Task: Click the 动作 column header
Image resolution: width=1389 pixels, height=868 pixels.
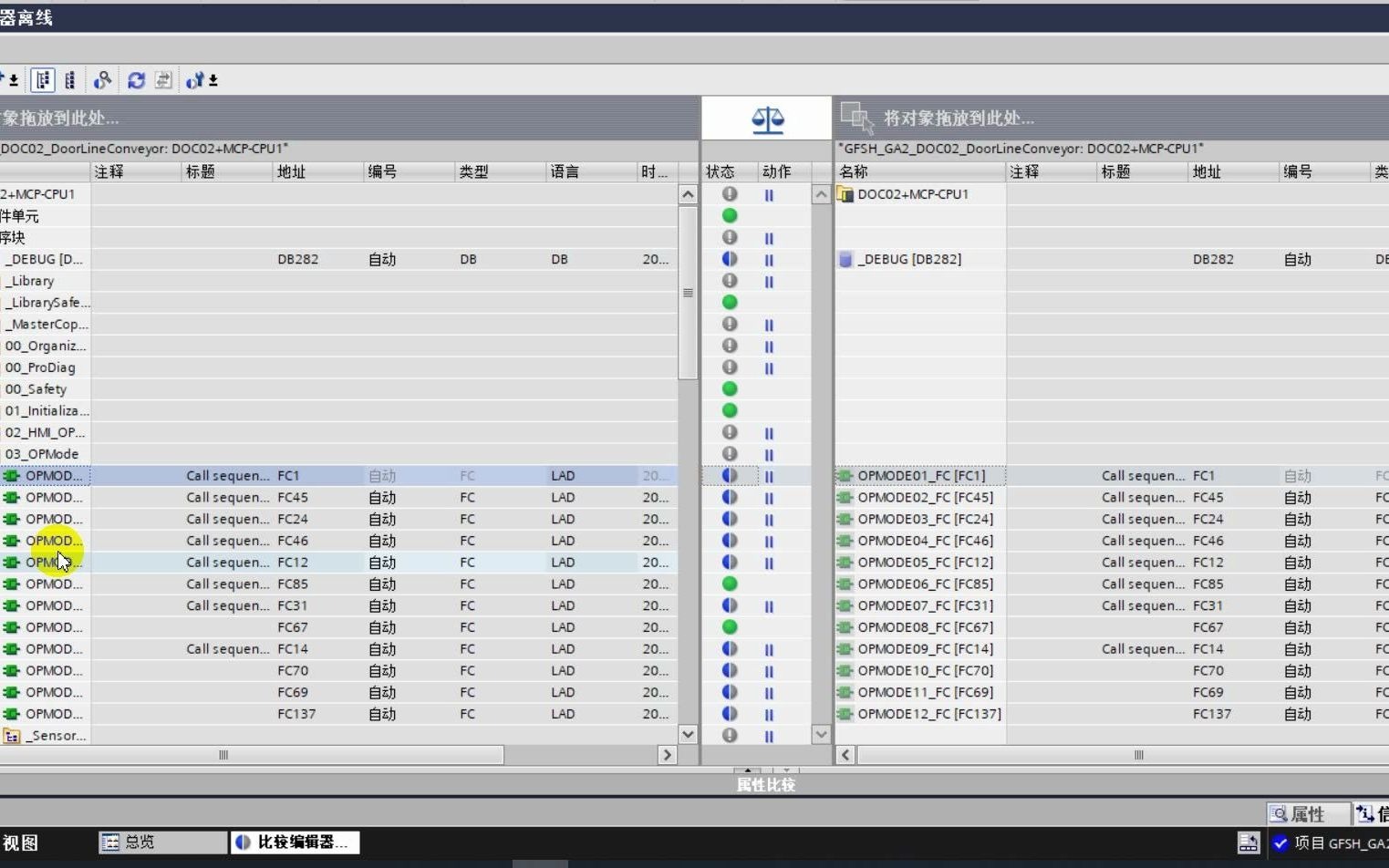Action: tap(784, 171)
